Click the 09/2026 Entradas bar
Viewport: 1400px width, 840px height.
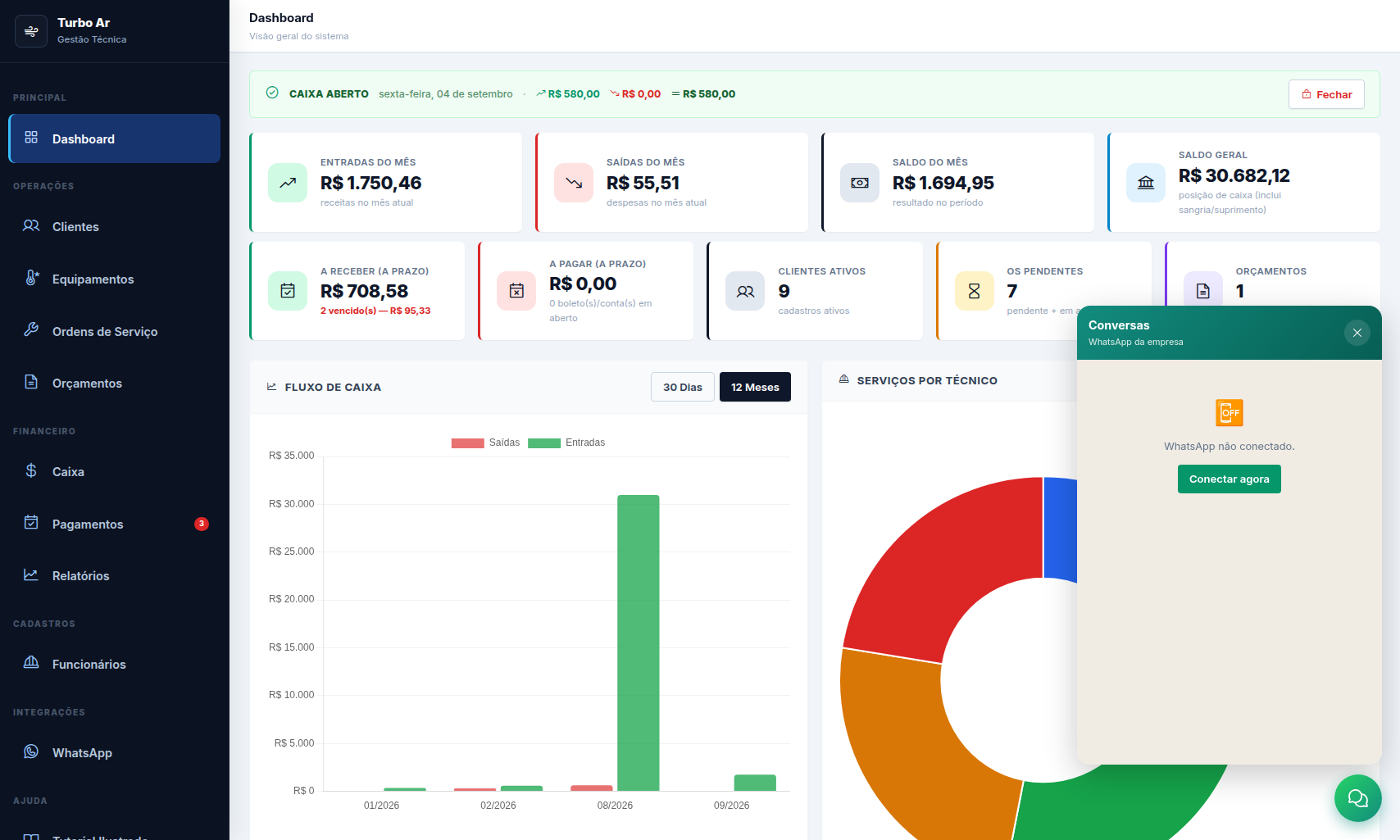(x=755, y=783)
